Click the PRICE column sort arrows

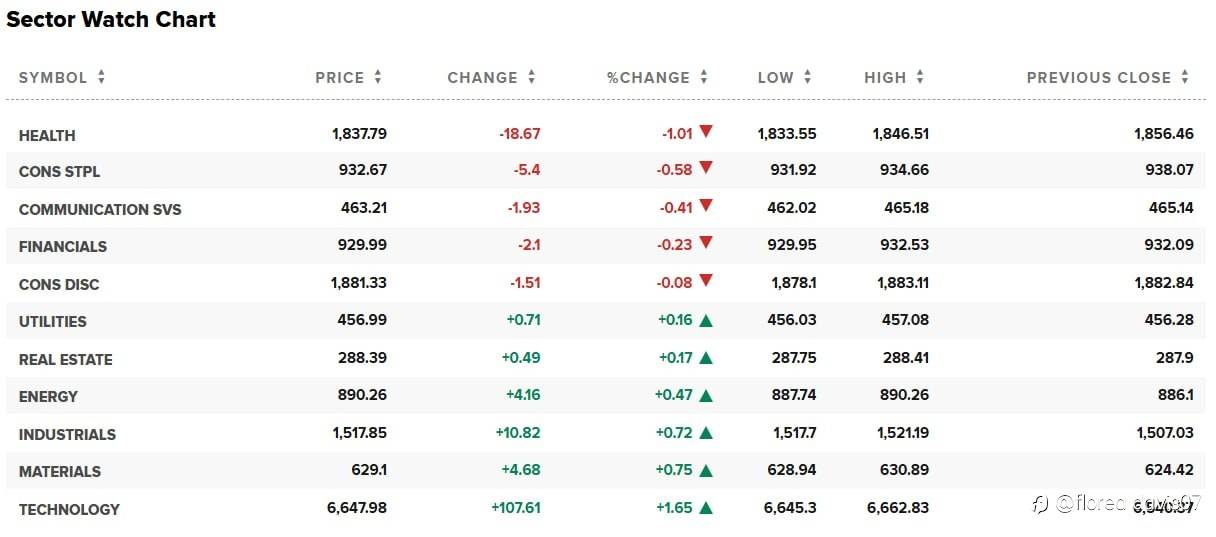click(x=378, y=77)
